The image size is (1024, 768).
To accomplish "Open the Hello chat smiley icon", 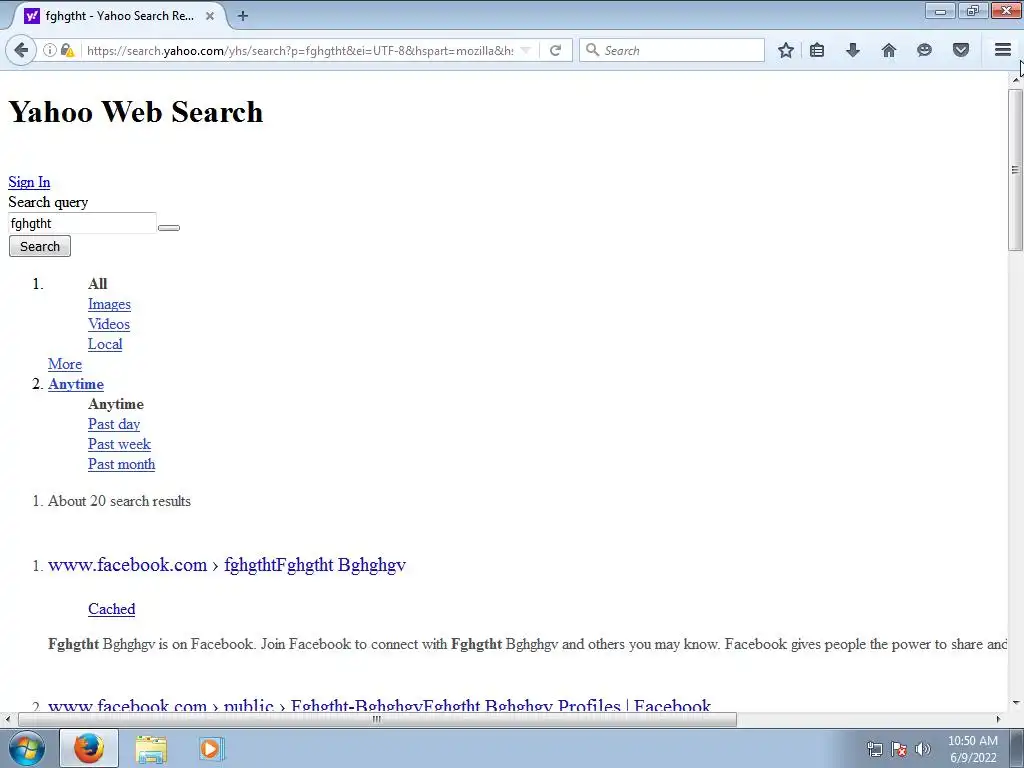I will [924, 50].
